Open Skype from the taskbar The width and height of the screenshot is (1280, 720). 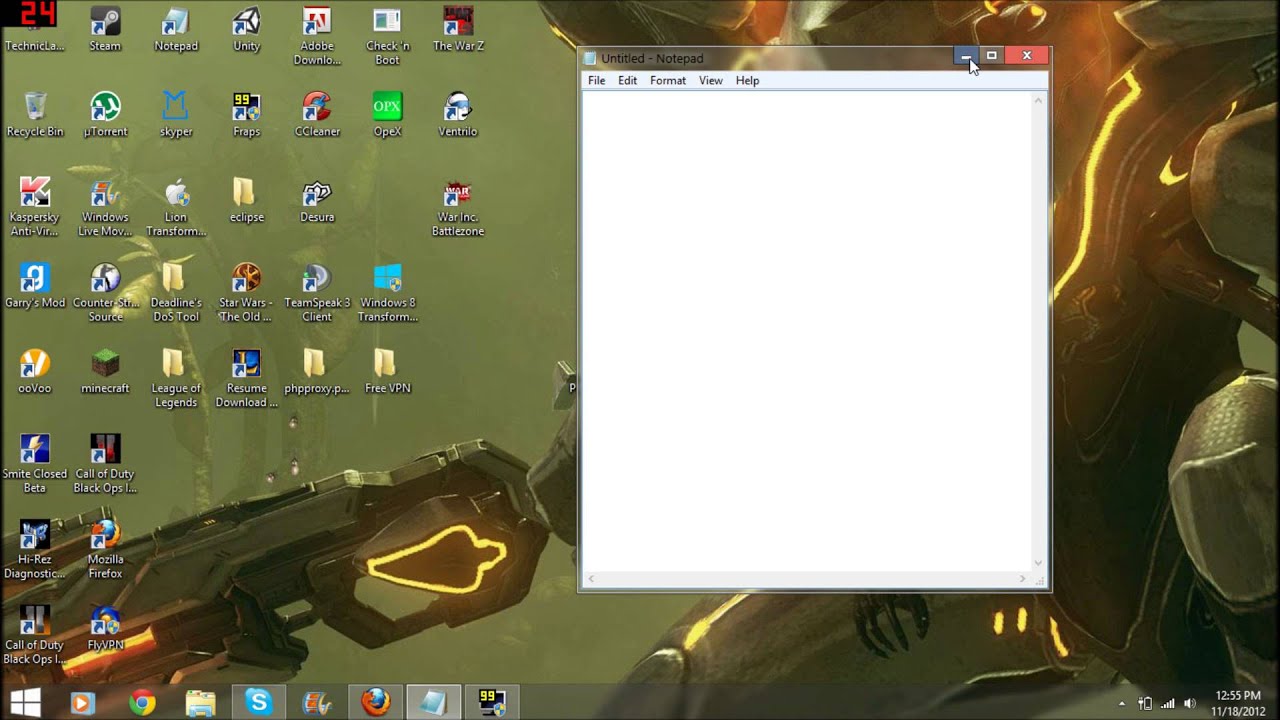coord(258,703)
